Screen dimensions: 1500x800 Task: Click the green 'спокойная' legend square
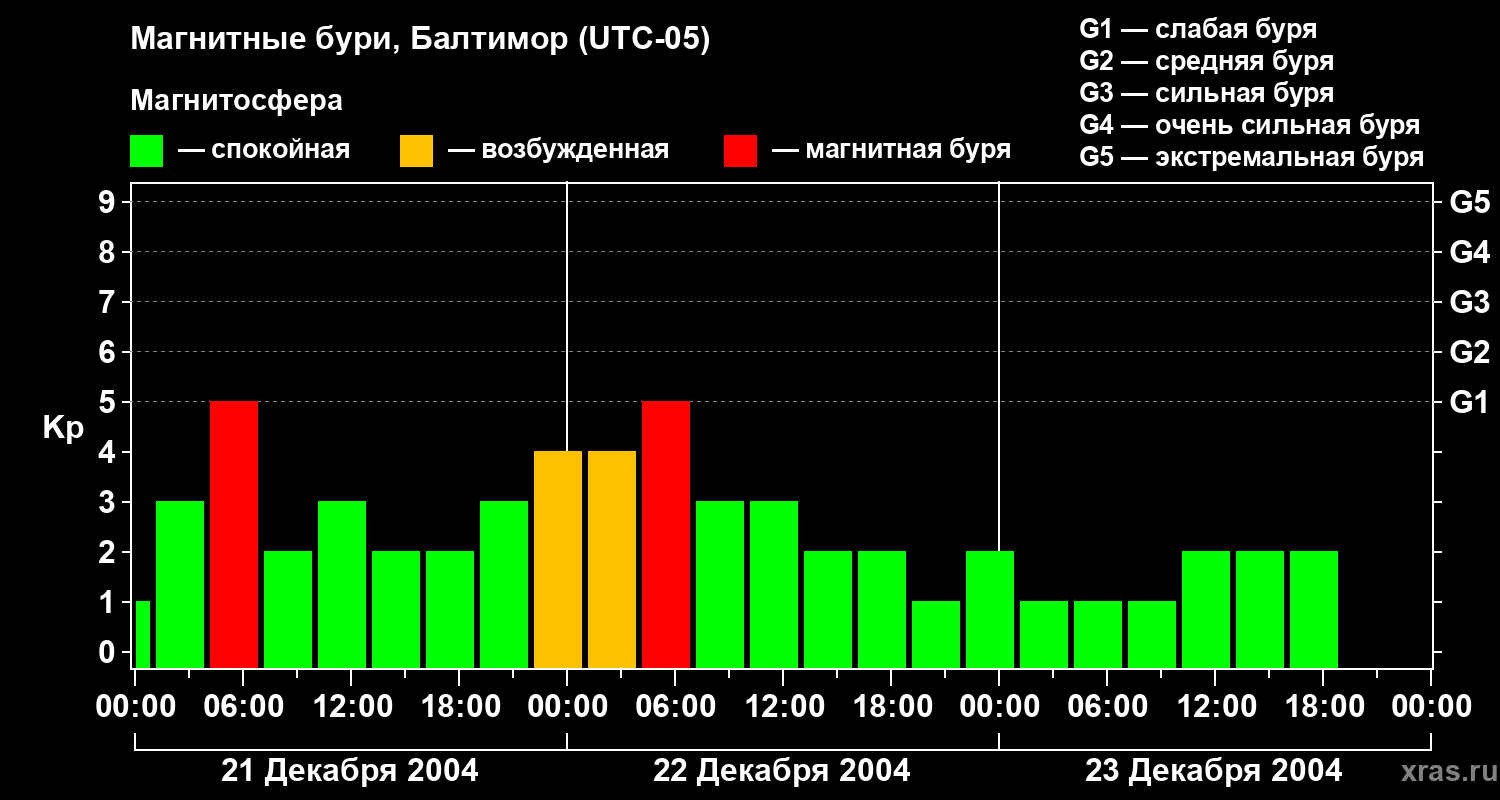pos(147,151)
